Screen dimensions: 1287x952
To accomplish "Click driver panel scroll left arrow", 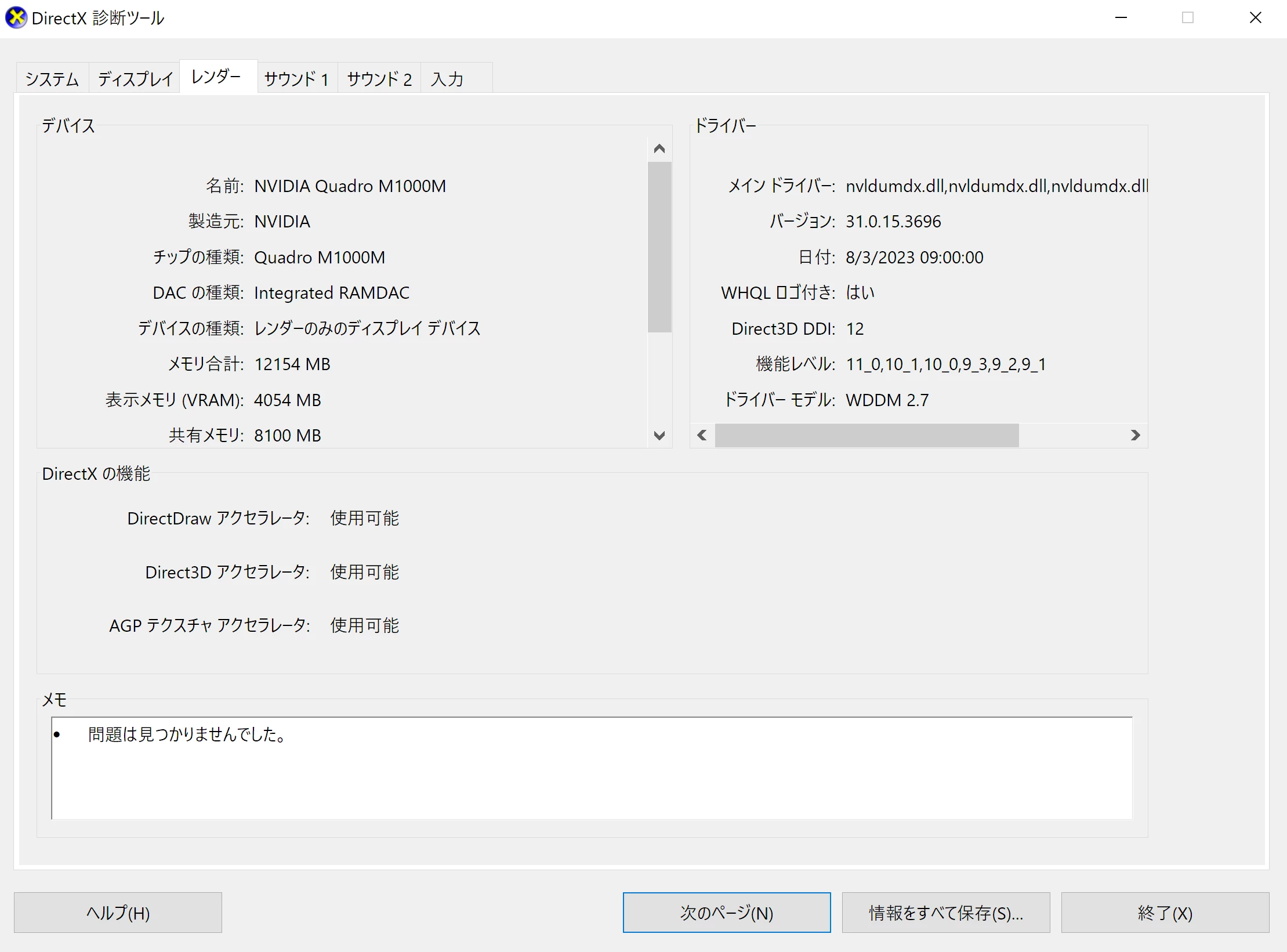I will coord(702,435).
